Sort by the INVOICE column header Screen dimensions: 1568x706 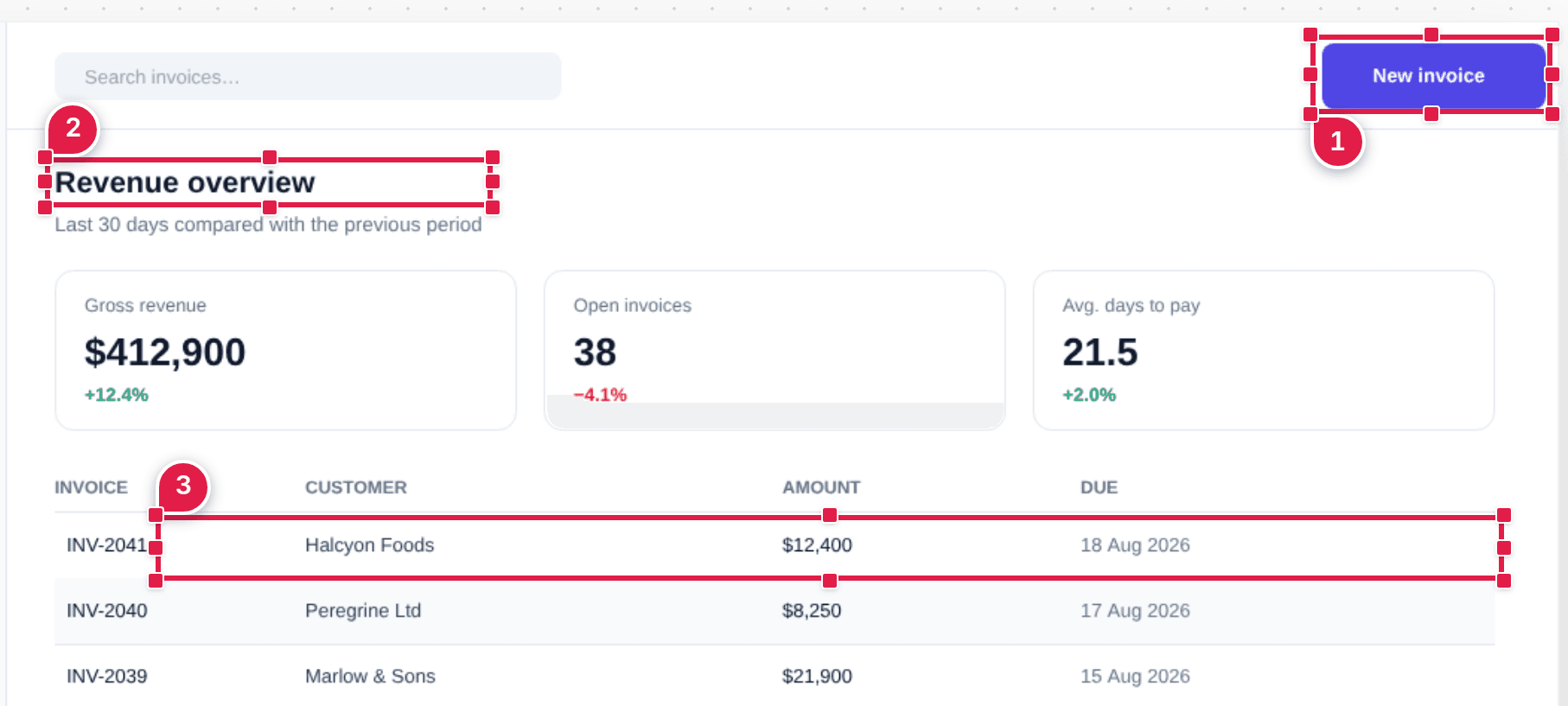pos(91,487)
